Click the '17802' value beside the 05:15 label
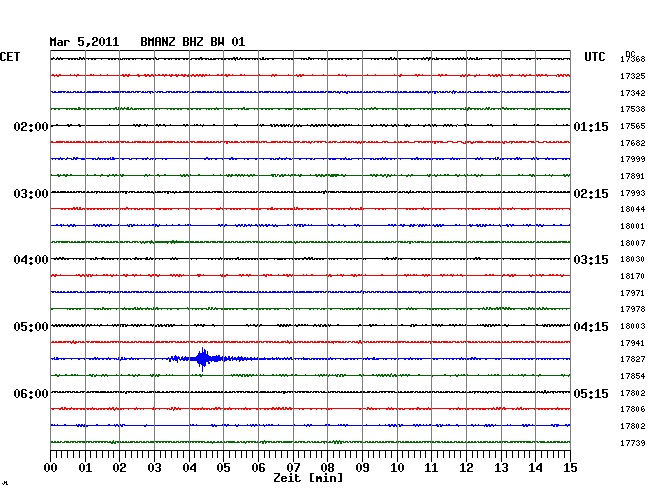 (633, 393)
